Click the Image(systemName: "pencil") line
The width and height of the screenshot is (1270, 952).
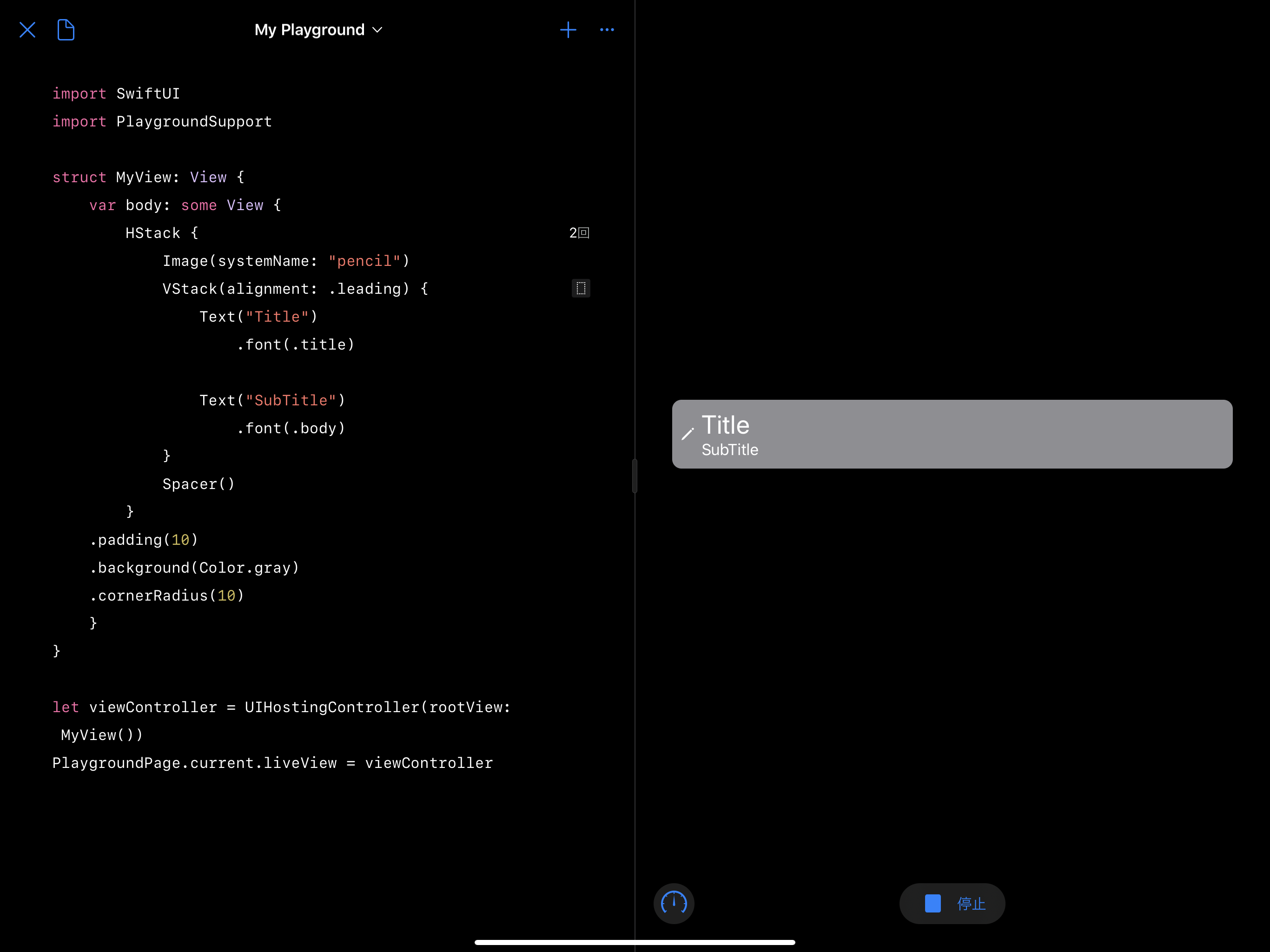pyautogui.click(x=286, y=261)
